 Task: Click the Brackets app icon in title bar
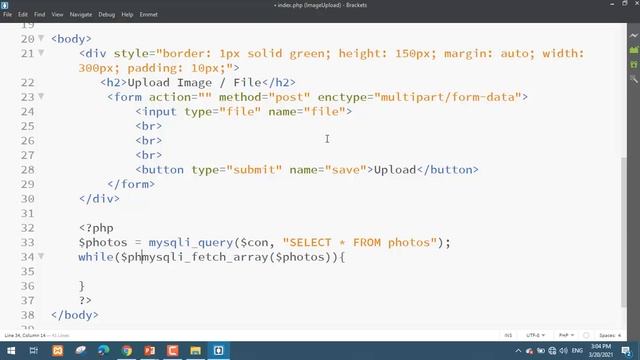click(x=4, y=5)
